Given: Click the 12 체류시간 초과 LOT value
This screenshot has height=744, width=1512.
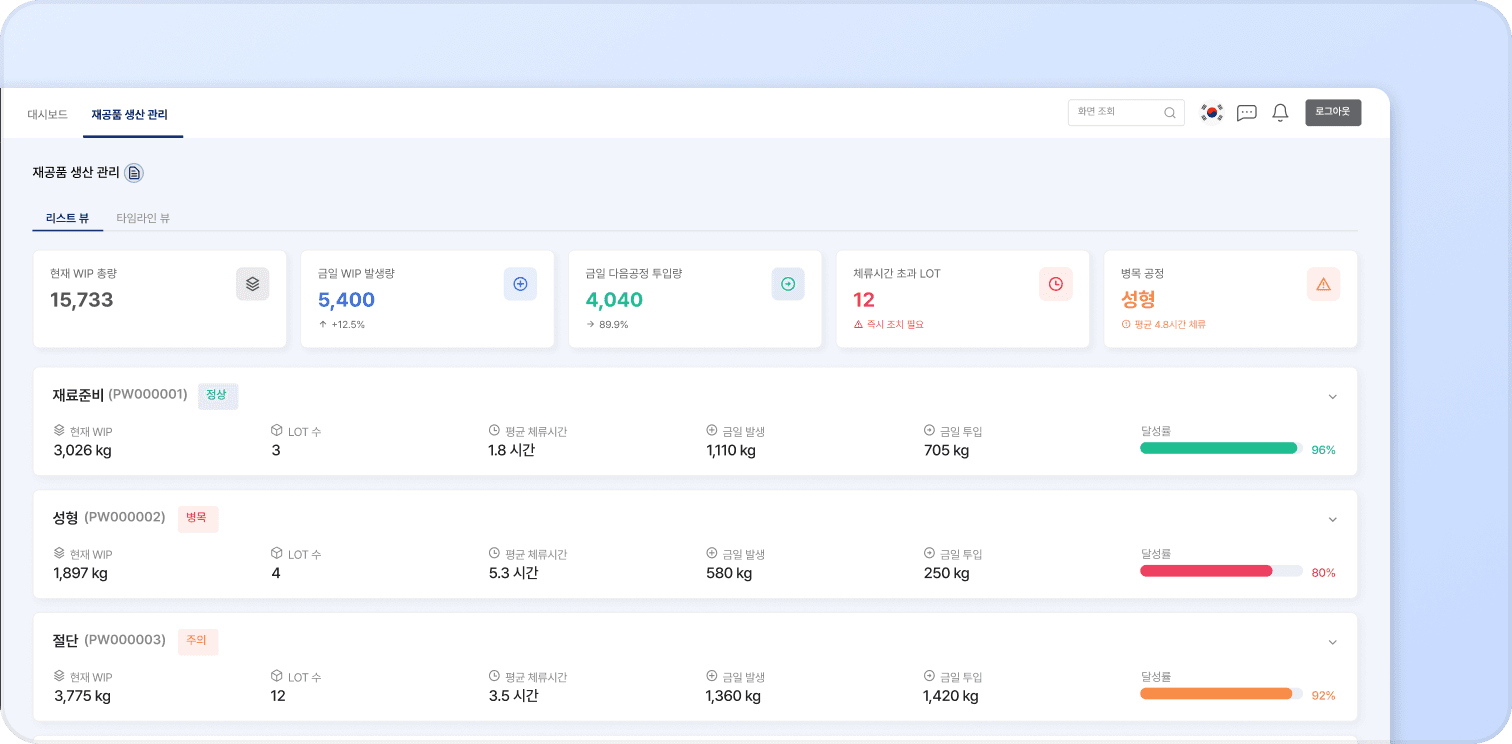Looking at the screenshot, I should click(x=864, y=300).
